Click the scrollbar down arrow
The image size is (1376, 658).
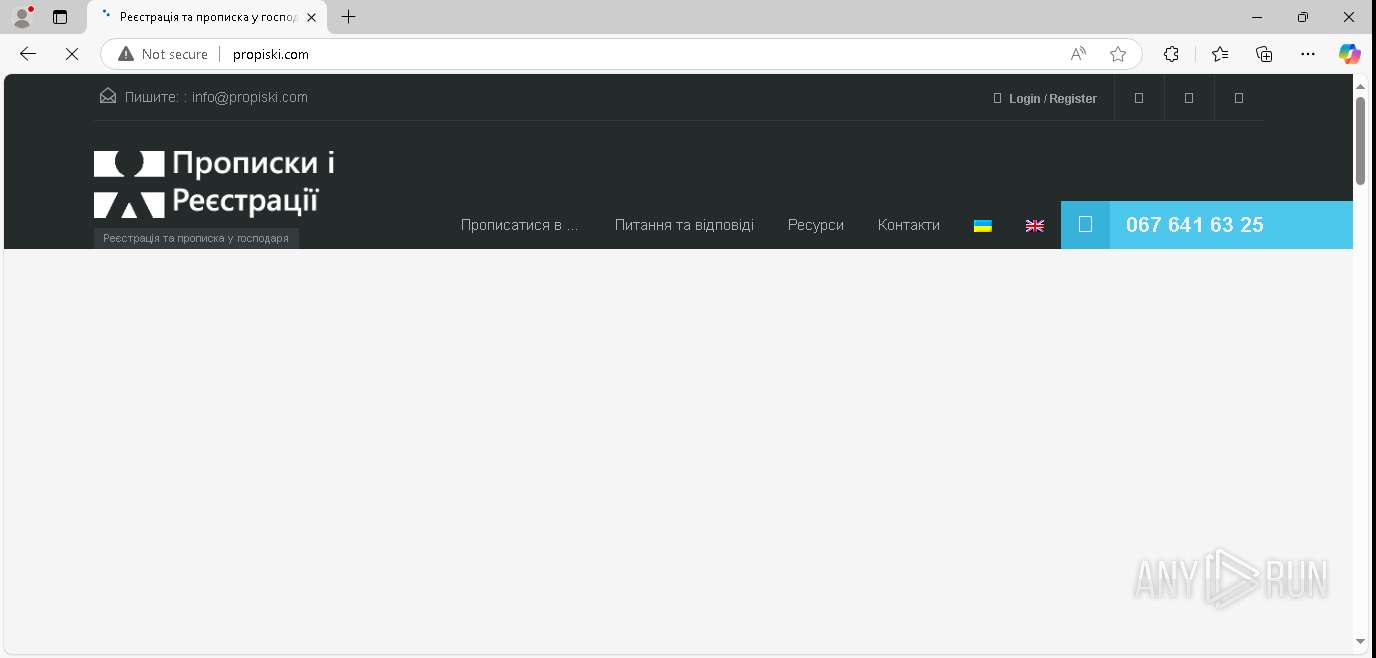coord(1360,641)
